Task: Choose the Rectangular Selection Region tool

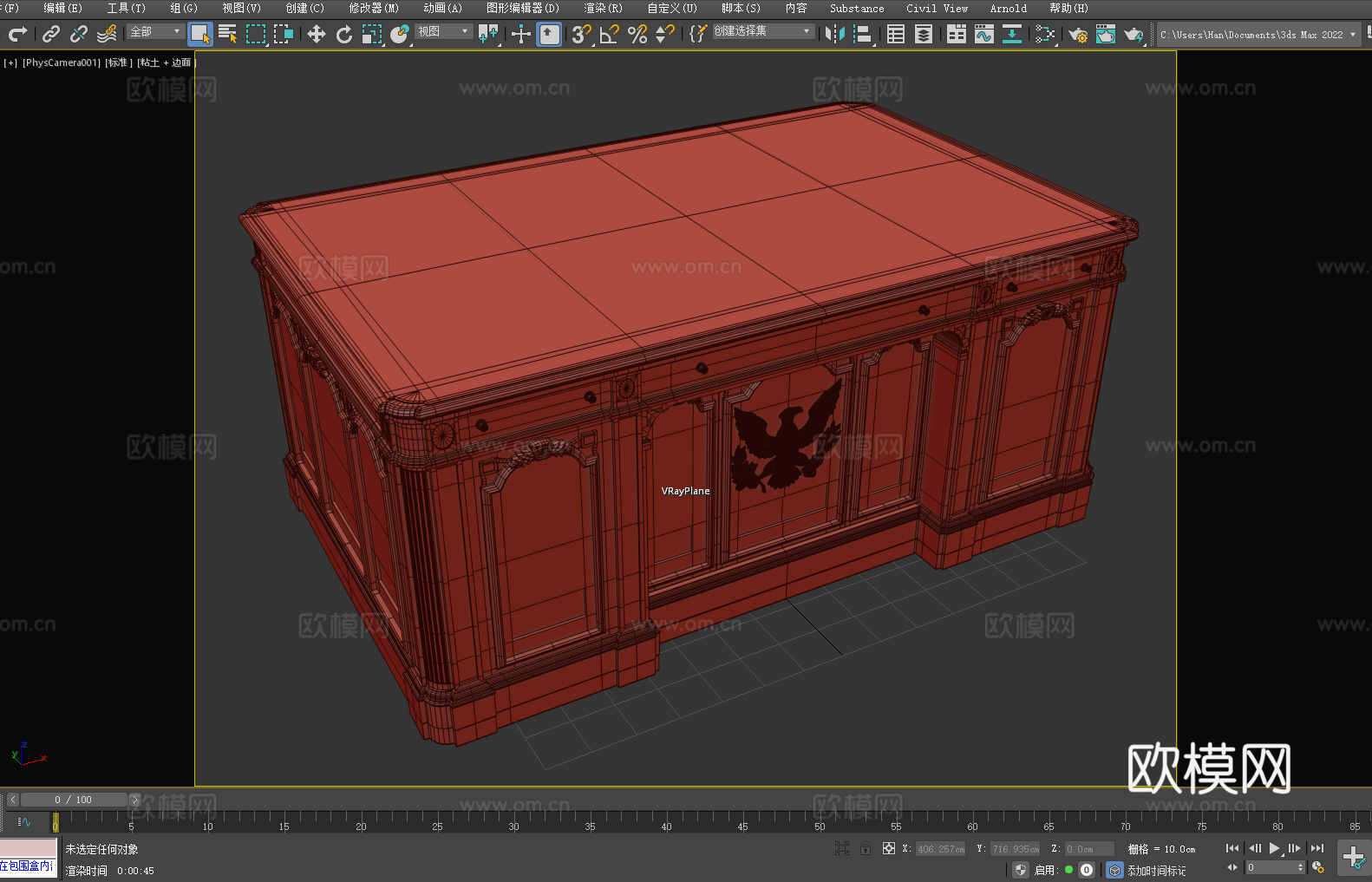Action: (256, 34)
